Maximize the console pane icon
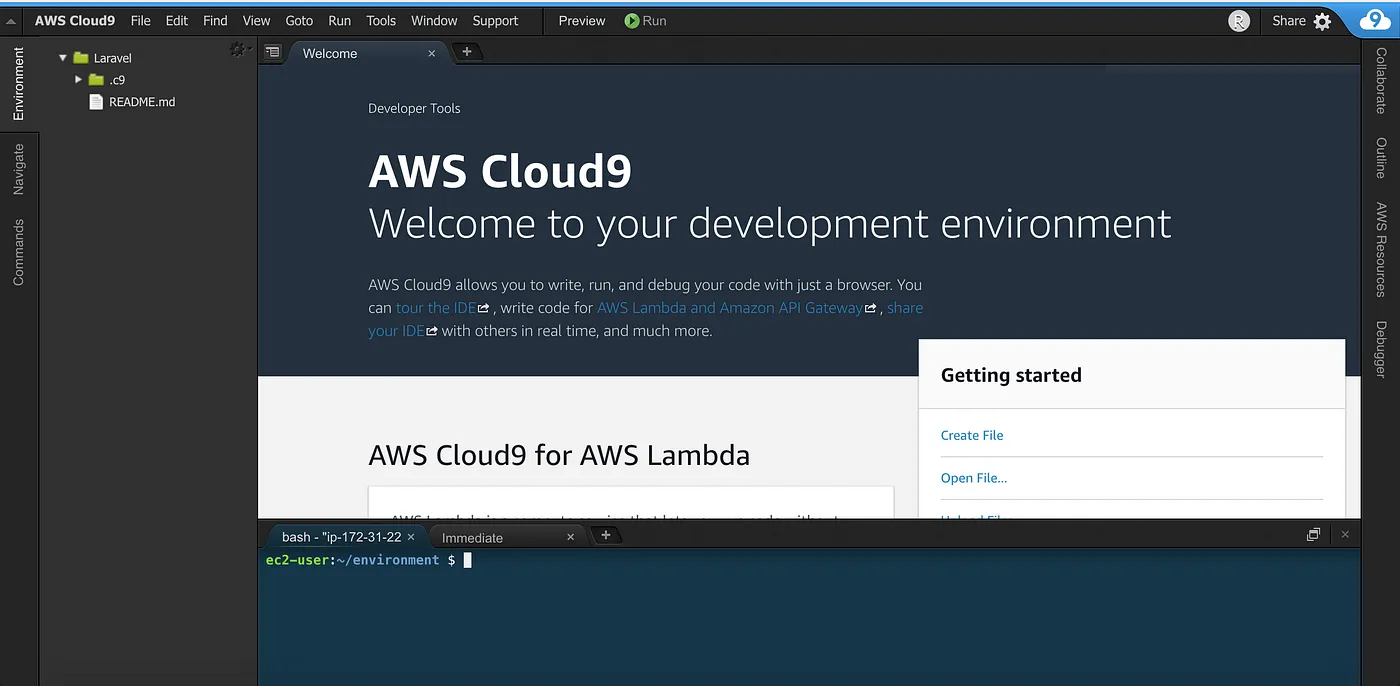The height and width of the screenshot is (686, 1400). [1313, 535]
